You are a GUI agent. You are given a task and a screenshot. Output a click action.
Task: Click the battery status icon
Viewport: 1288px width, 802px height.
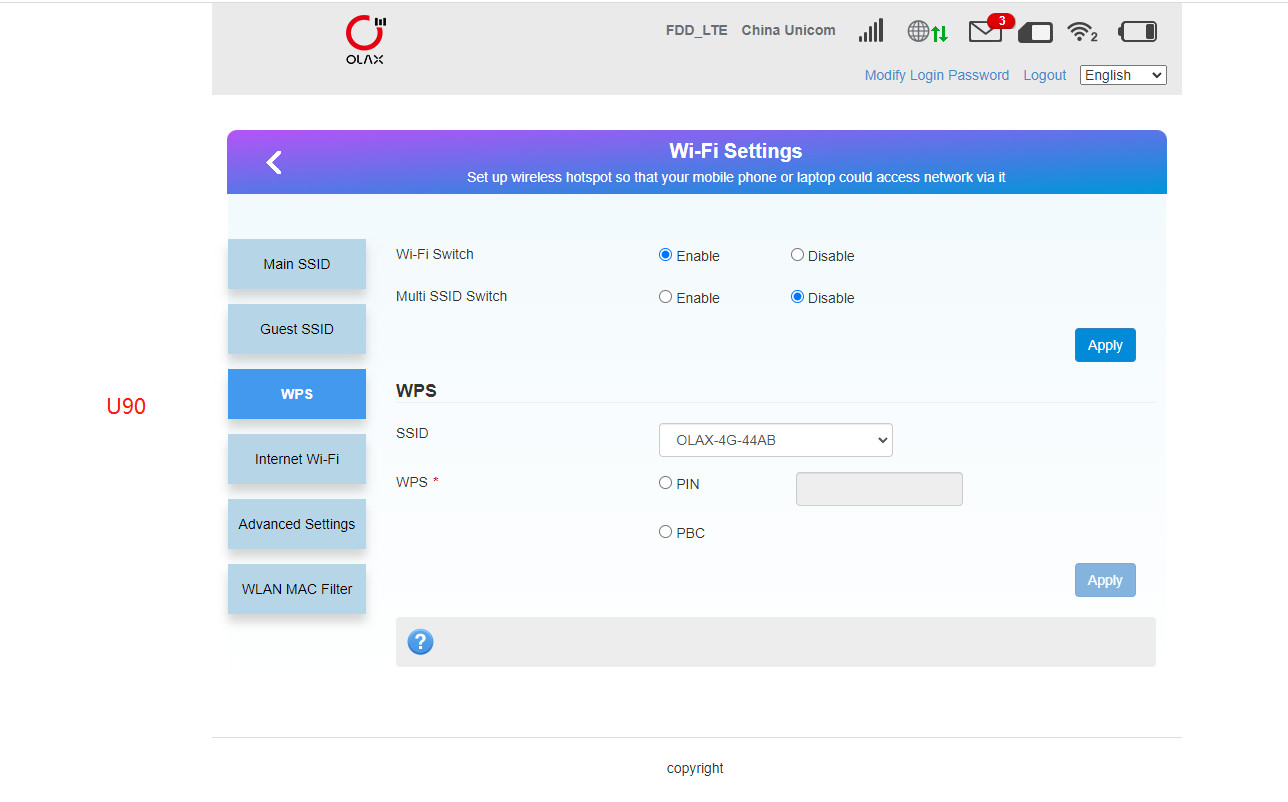pos(1137,32)
